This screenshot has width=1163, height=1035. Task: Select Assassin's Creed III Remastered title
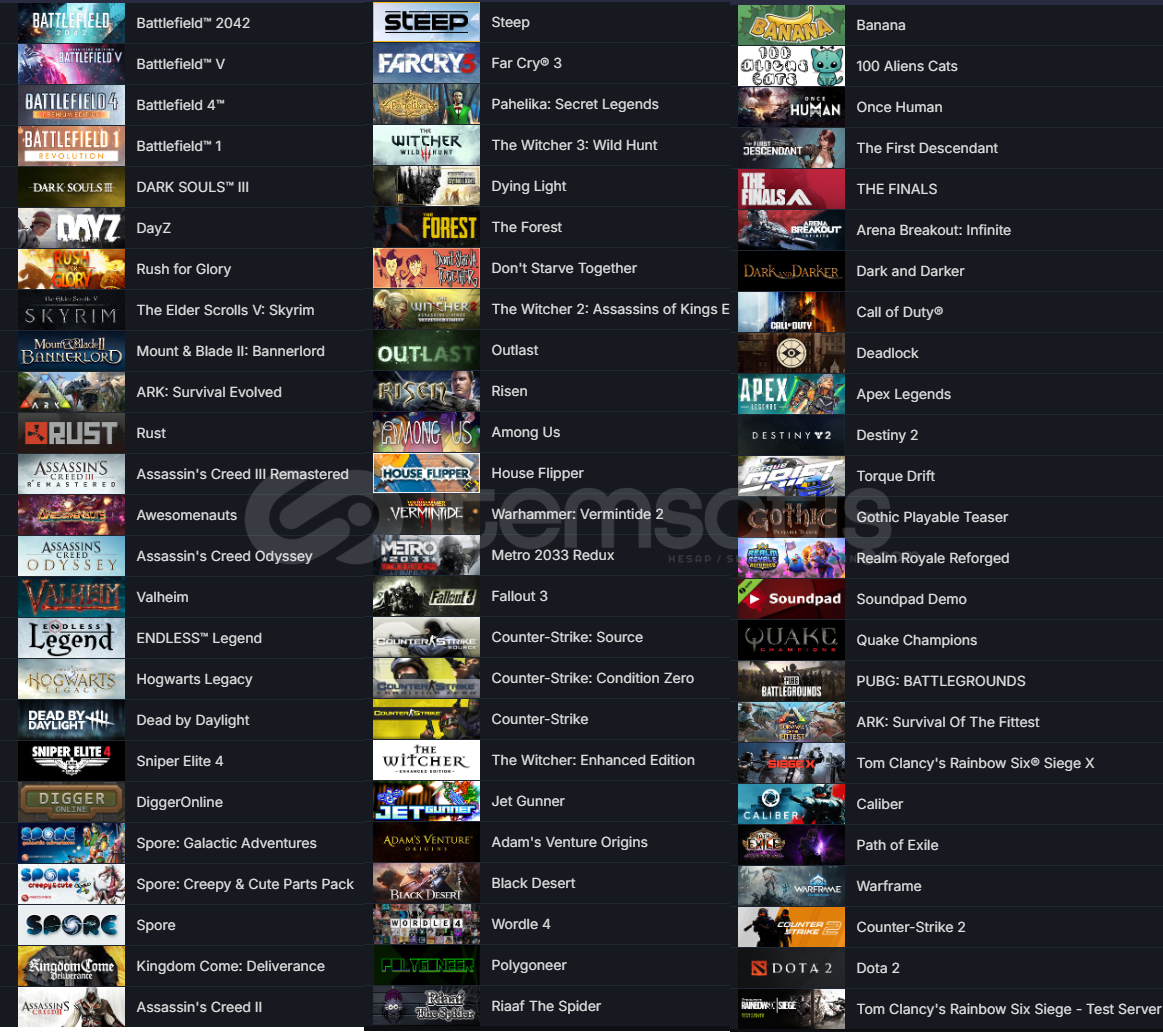coord(243,474)
